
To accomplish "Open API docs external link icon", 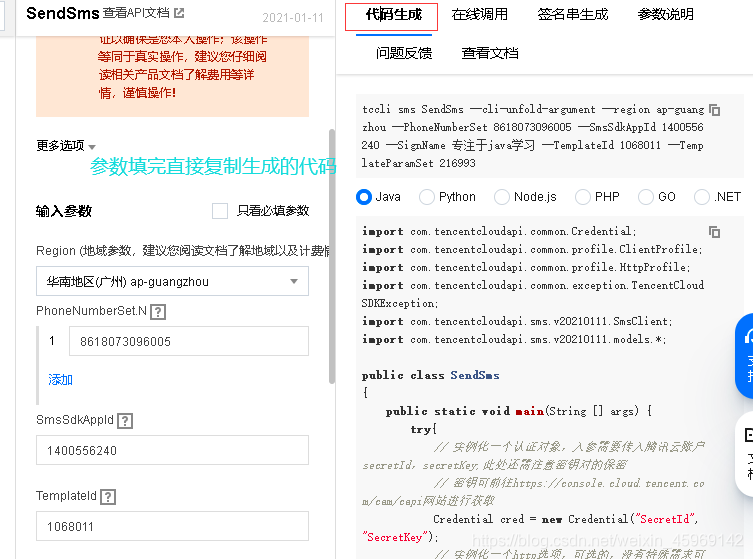I will pyautogui.click(x=179, y=13).
